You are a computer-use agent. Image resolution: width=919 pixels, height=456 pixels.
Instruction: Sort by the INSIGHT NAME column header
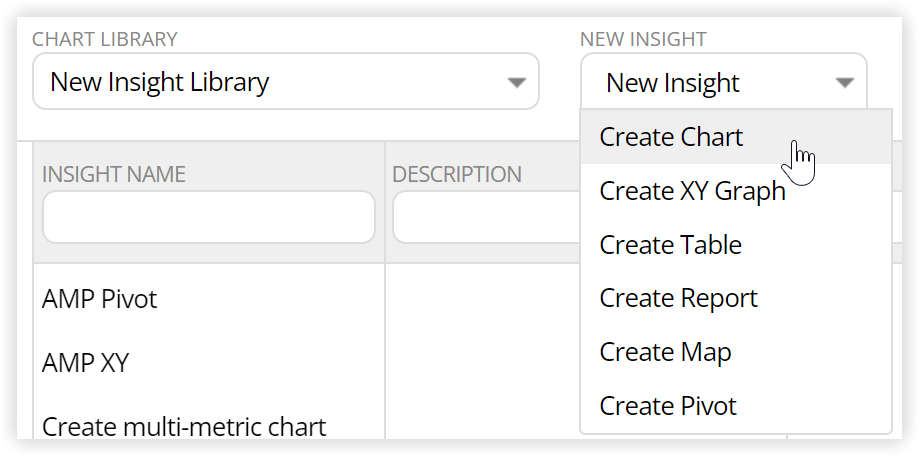coord(114,174)
